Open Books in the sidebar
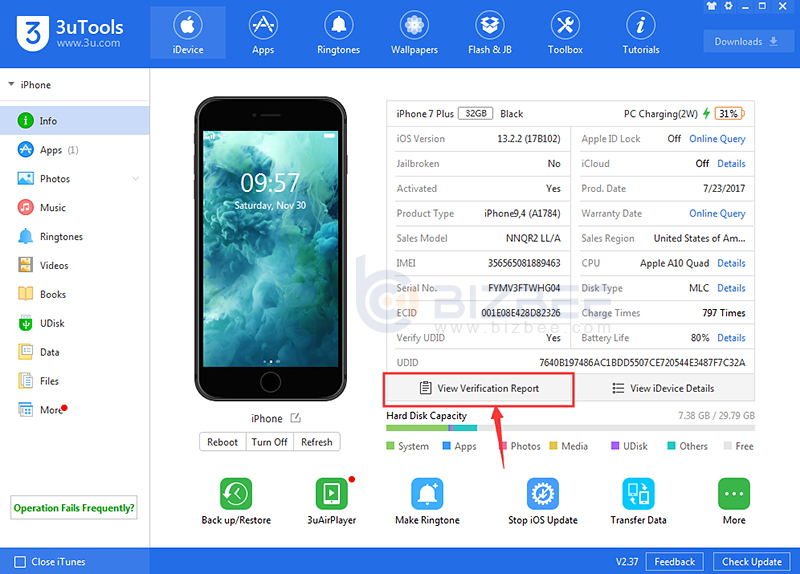800x574 pixels. (74, 294)
